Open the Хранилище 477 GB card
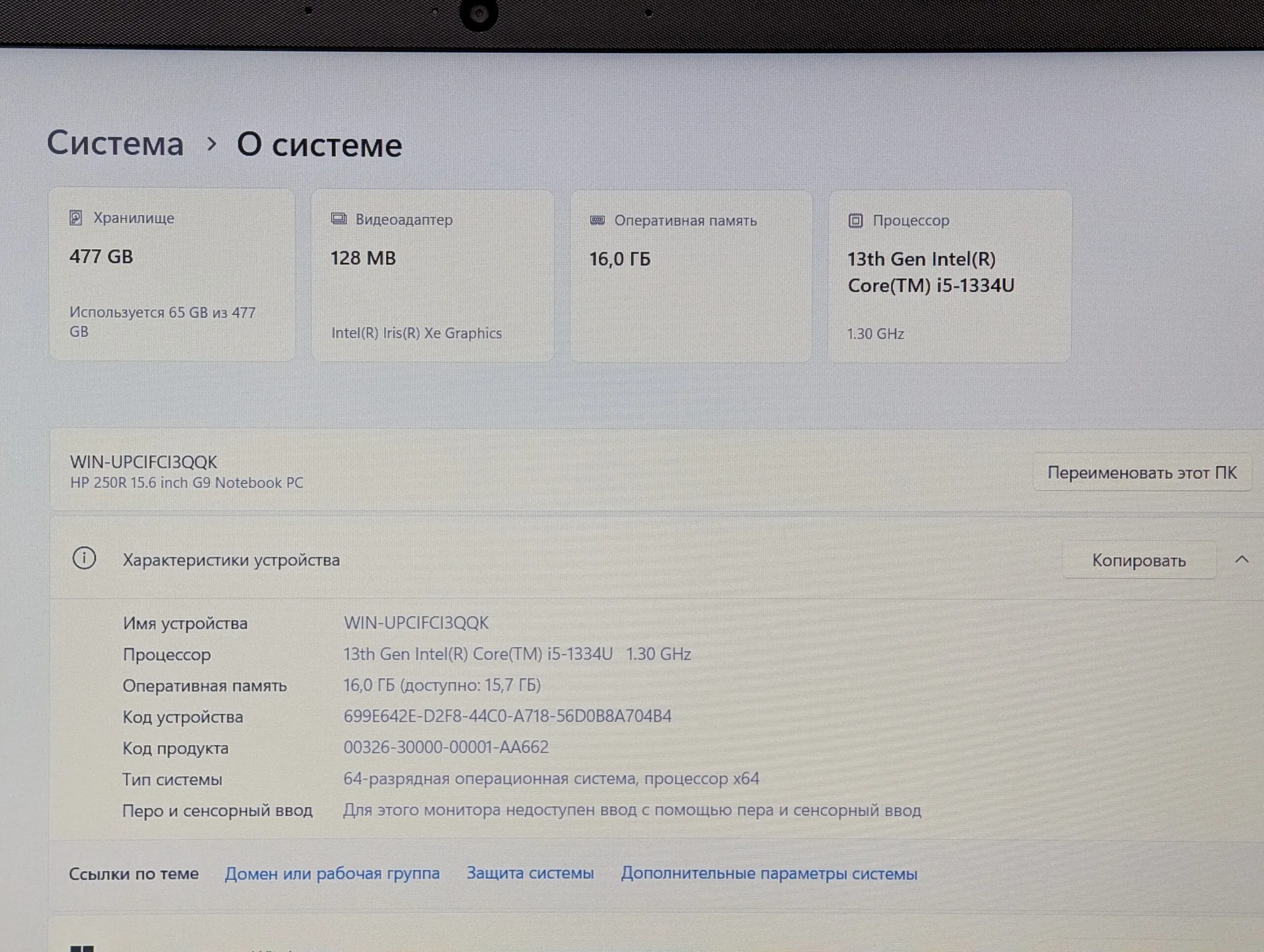 click(x=172, y=274)
